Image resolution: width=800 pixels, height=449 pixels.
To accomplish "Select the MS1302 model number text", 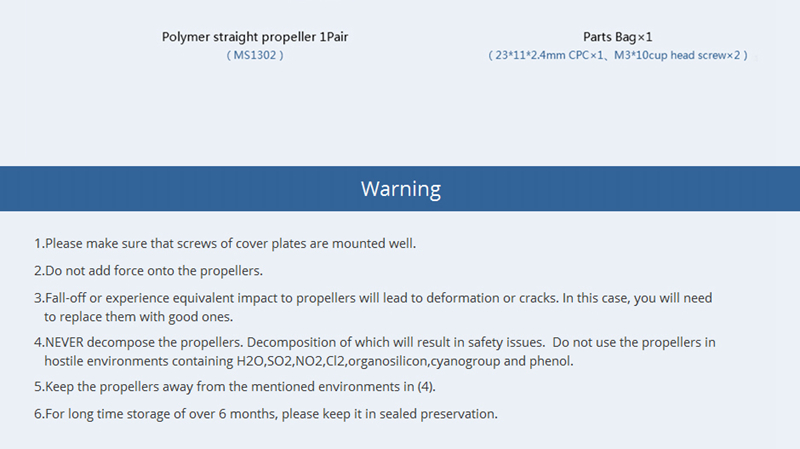I will (255, 56).
